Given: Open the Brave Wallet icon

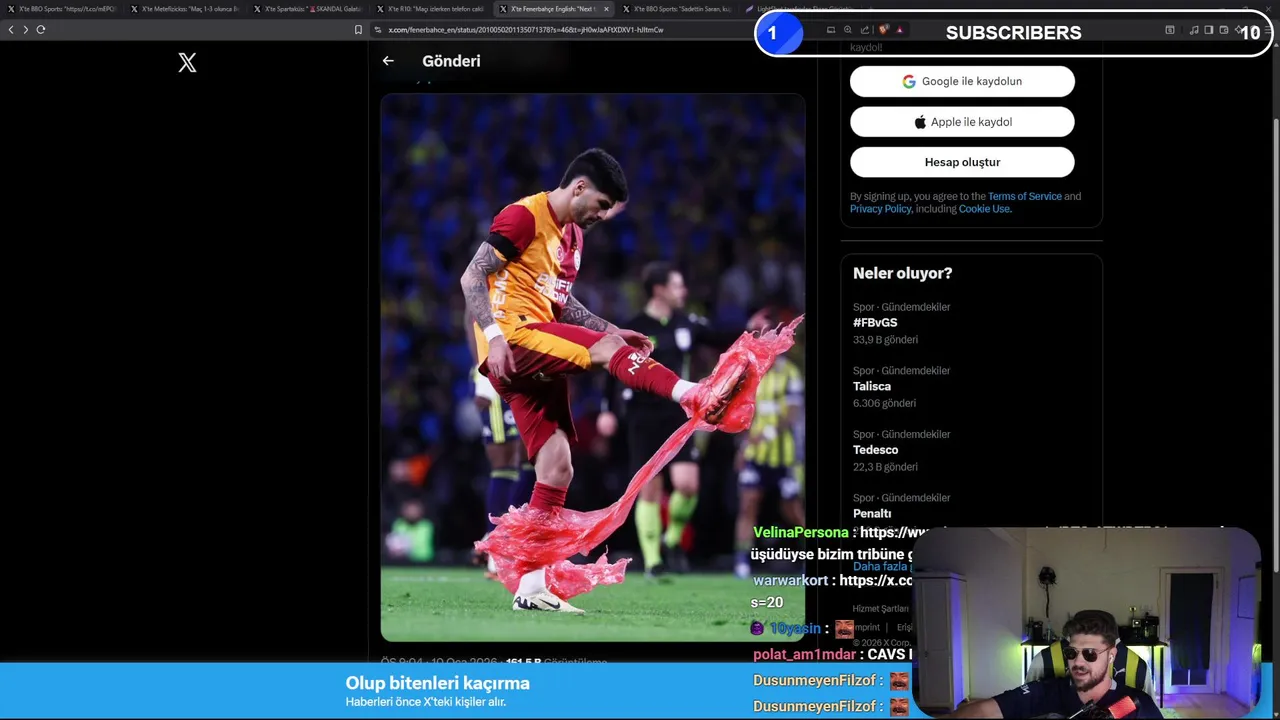Looking at the screenshot, I should coord(1223,30).
